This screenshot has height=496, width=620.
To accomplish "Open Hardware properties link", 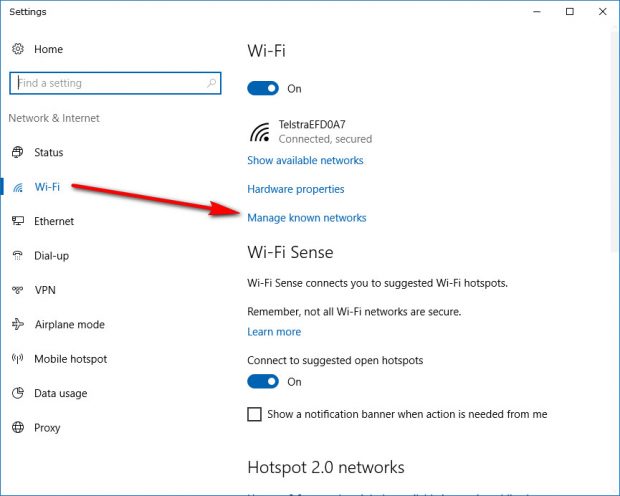I will [x=295, y=189].
